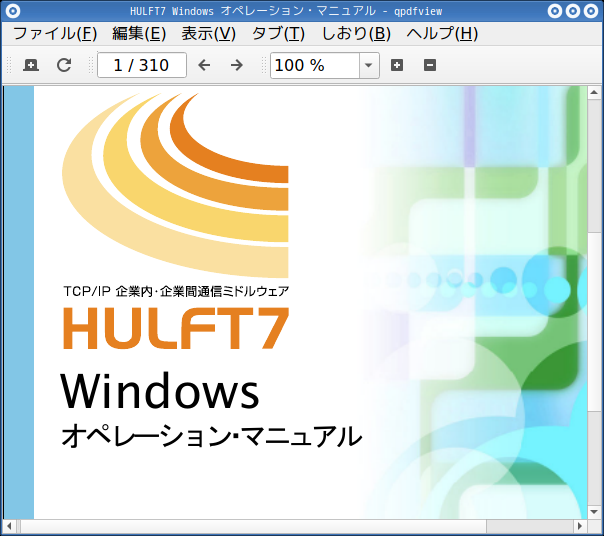Click the vertical scrollbar down arrow
This screenshot has height=536, width=604.
(594, 512)
